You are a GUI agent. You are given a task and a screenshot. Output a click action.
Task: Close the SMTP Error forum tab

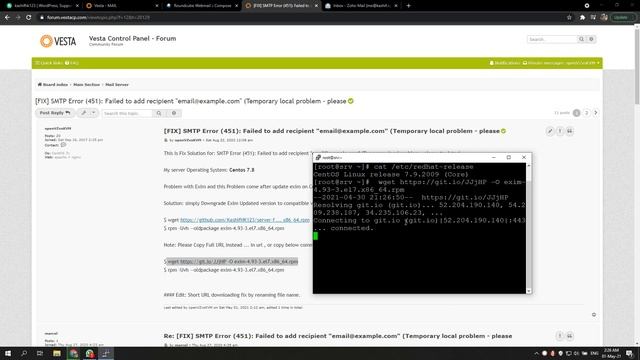[x=316, y=6]
